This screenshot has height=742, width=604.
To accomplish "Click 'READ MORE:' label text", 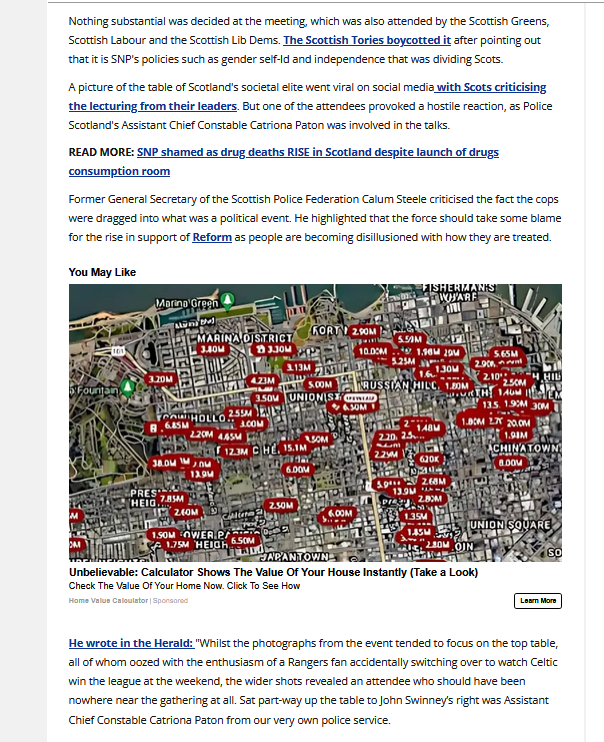I will pyautogui.click(x=101, y=152).
